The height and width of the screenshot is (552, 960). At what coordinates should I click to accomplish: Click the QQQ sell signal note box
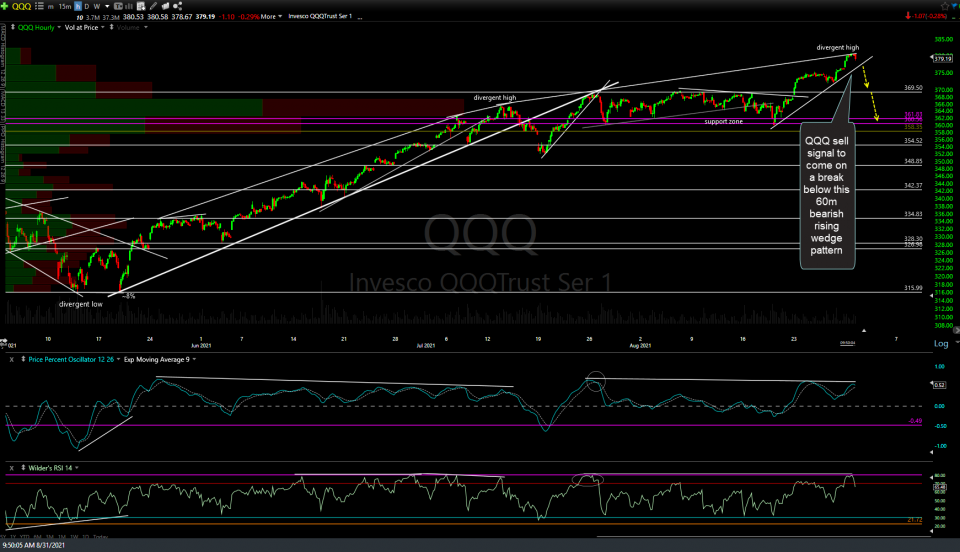point(827,195)
